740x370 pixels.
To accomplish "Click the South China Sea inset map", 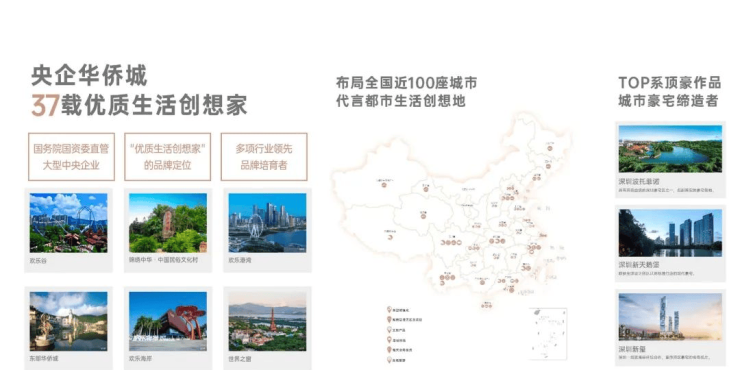I will [548, 334].
